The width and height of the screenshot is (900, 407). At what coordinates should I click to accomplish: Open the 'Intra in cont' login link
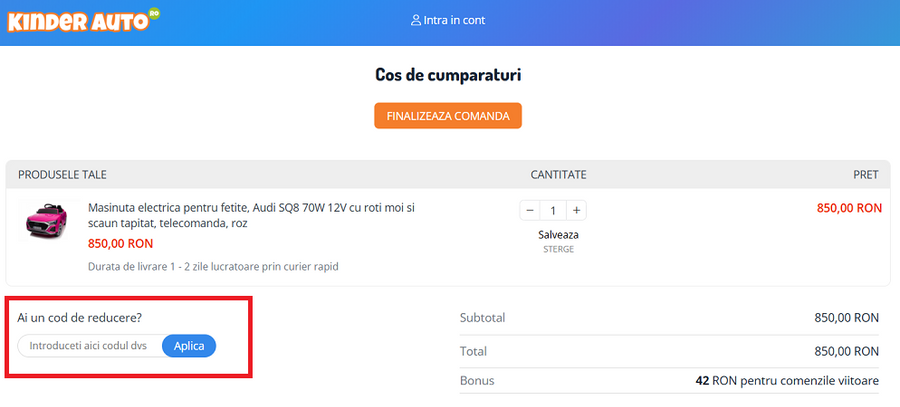pos(454,20)
